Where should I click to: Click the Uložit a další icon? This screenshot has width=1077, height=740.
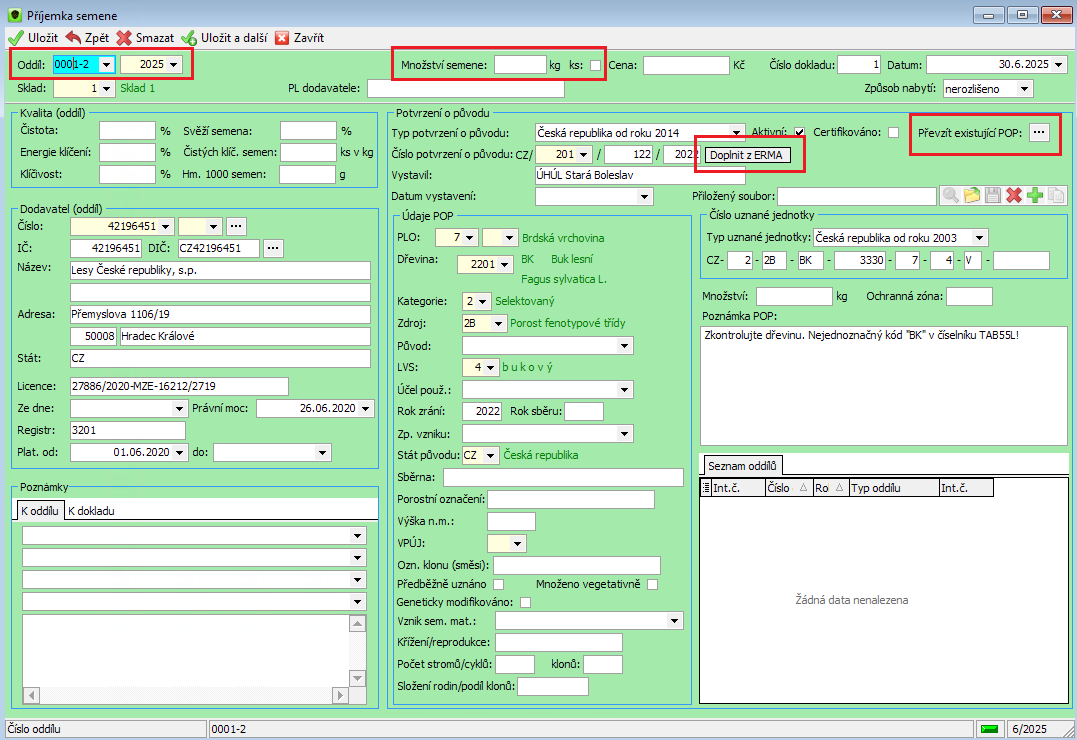click(x=189, y=38)
